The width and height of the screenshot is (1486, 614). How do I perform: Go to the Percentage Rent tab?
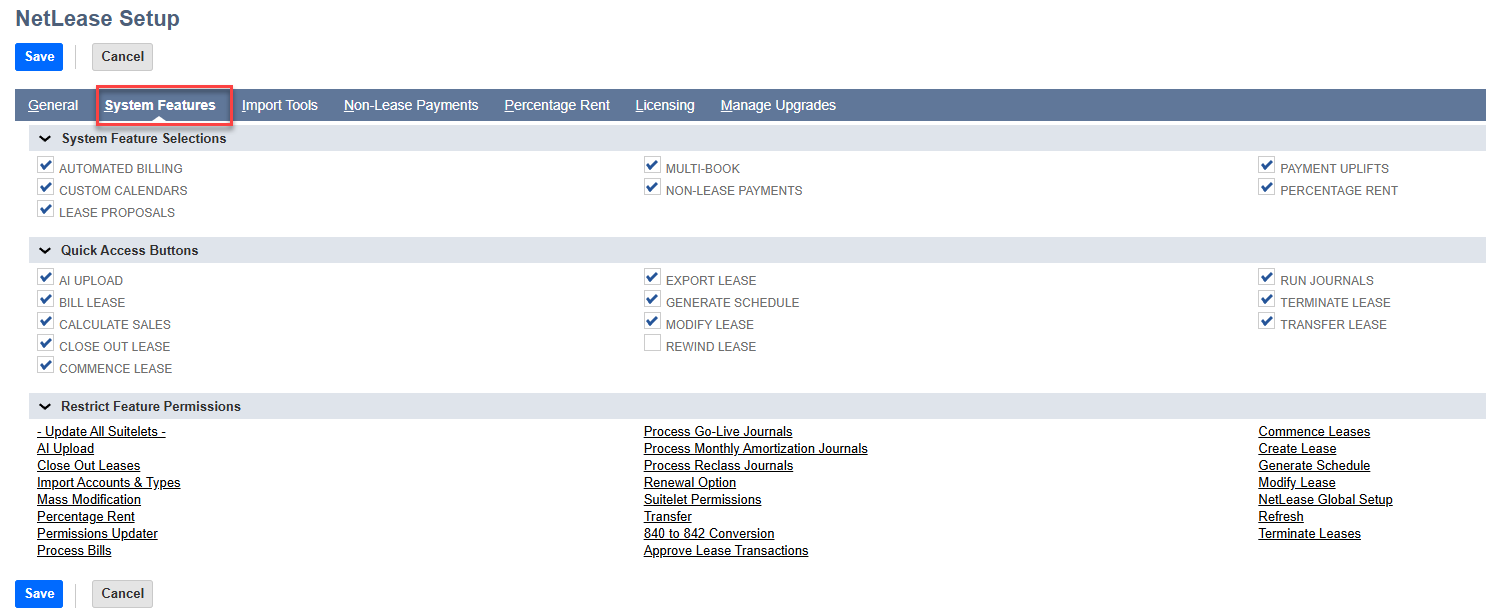tap(557, 105)
